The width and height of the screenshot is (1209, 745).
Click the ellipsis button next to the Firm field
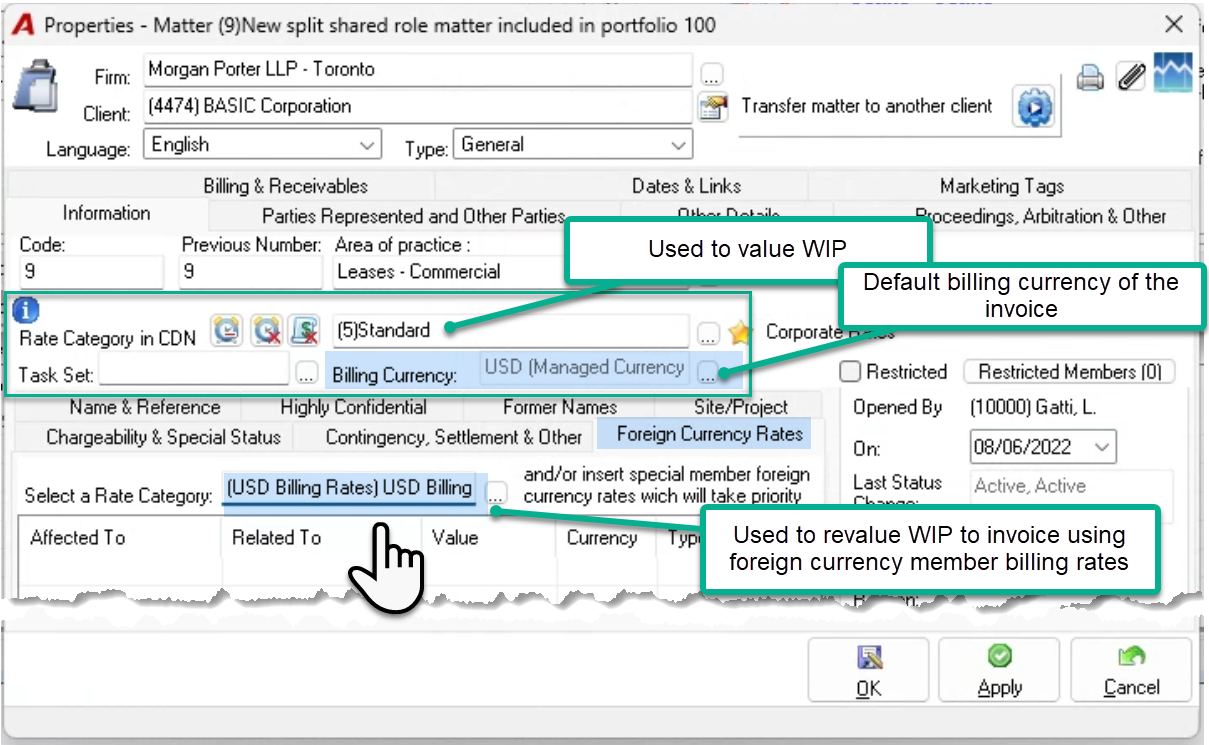tap(711, 74)
